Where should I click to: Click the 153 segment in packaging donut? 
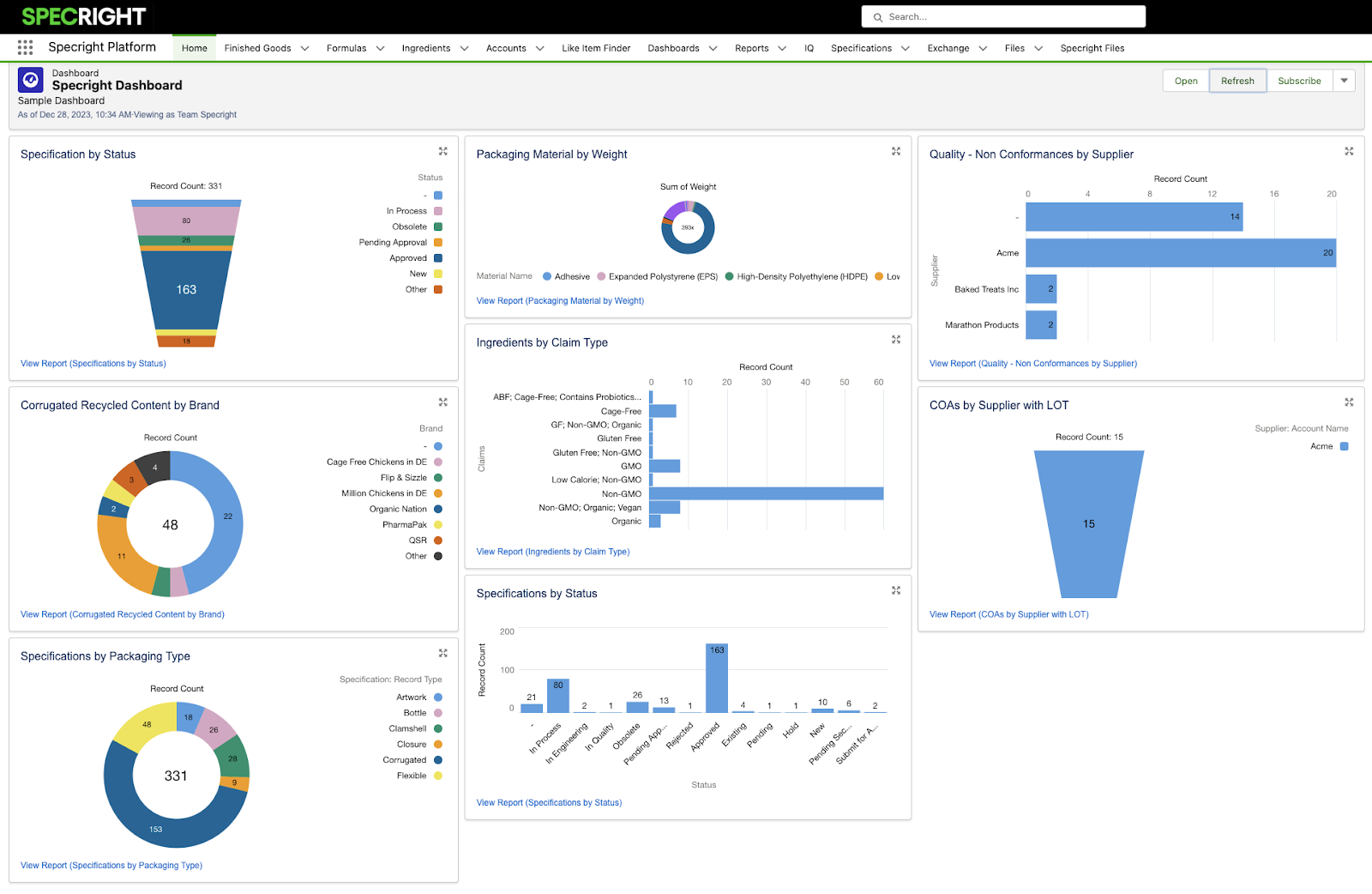[156, 829]
